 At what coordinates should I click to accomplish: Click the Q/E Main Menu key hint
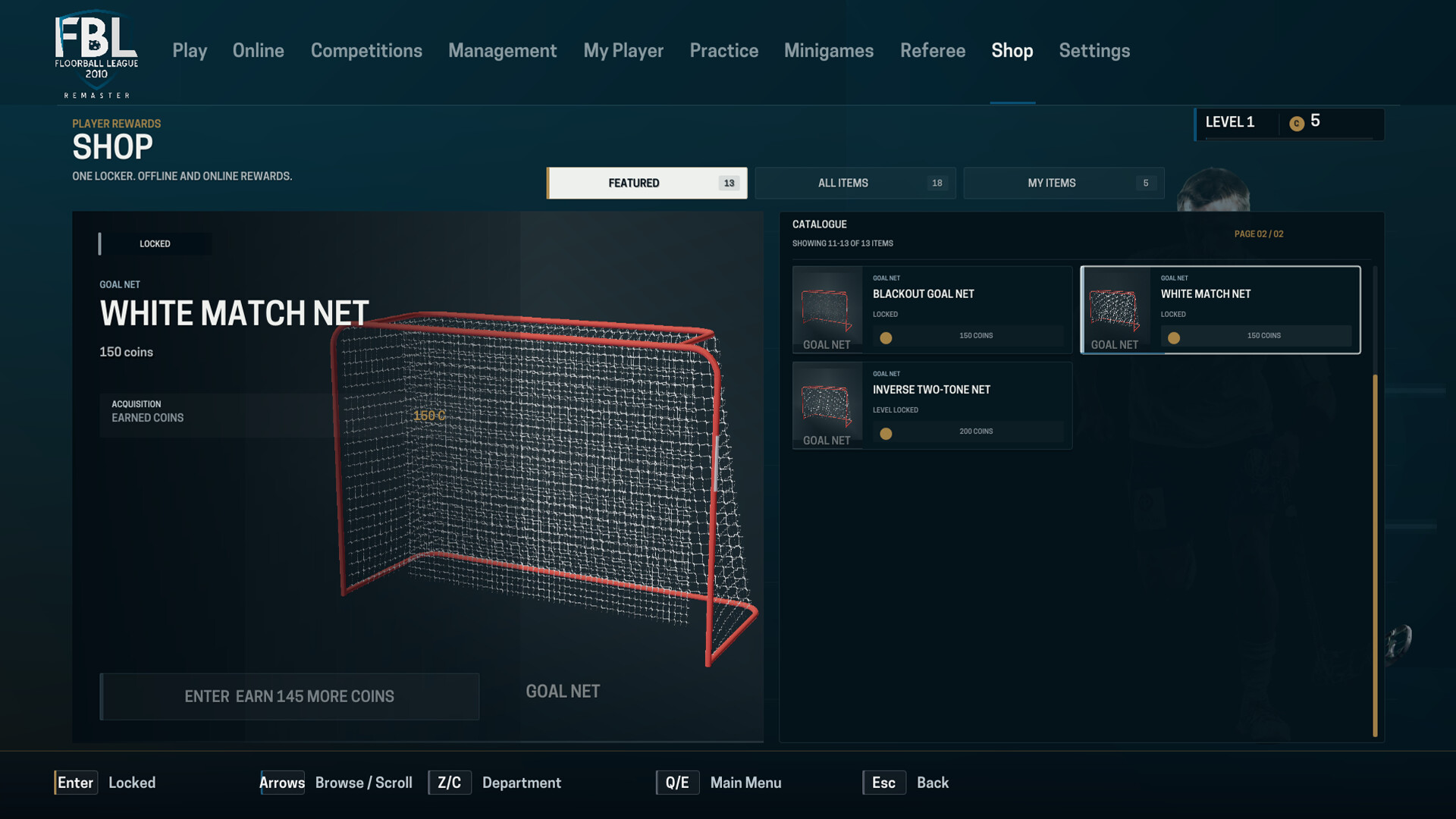[719, 783]
